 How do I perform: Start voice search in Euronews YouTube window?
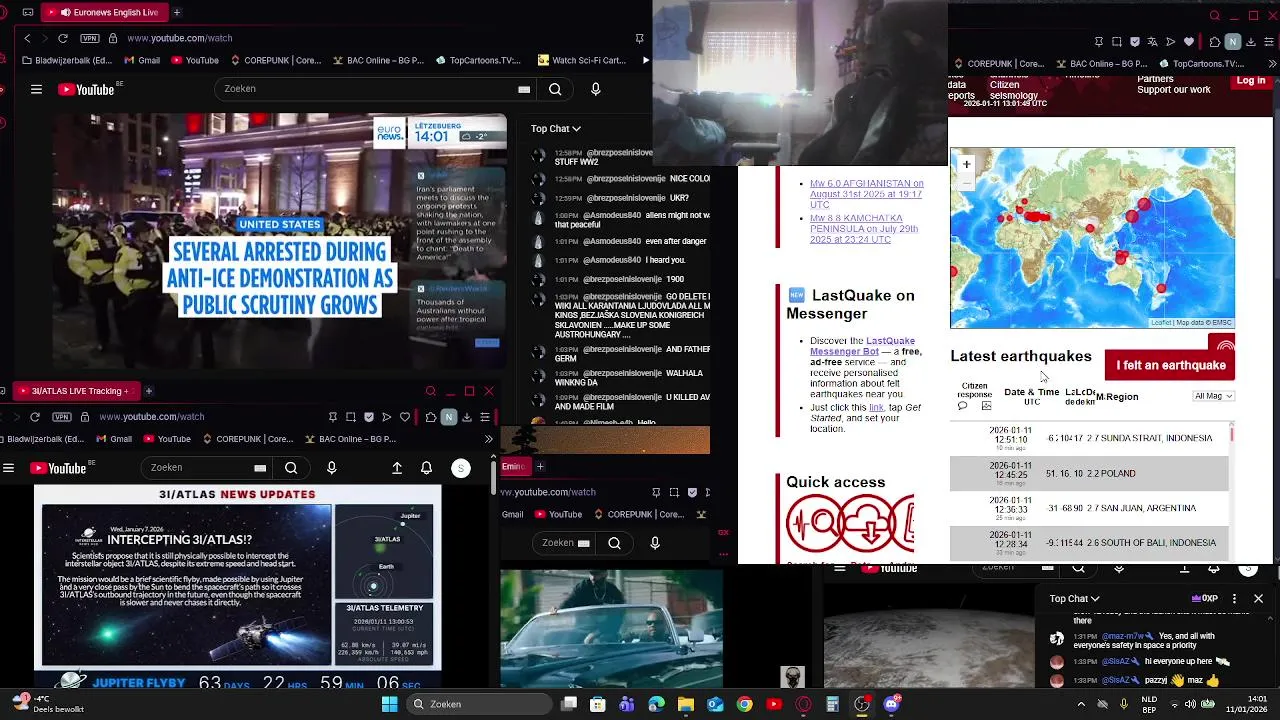596,89
